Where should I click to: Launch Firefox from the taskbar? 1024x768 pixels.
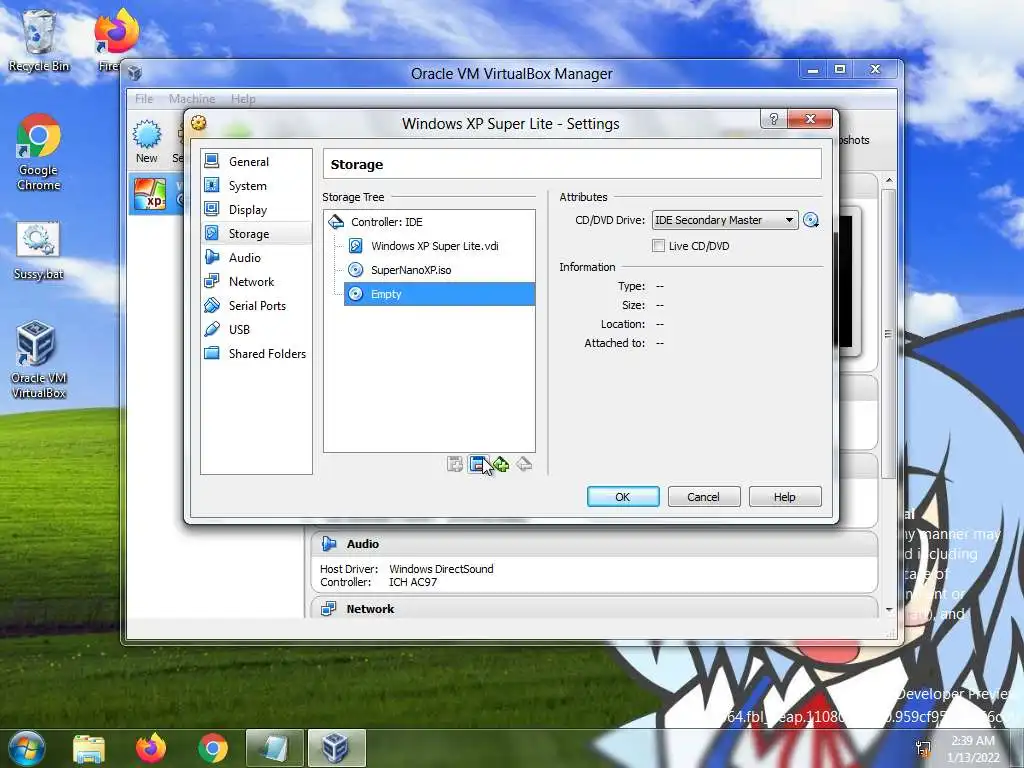point(150,748)
